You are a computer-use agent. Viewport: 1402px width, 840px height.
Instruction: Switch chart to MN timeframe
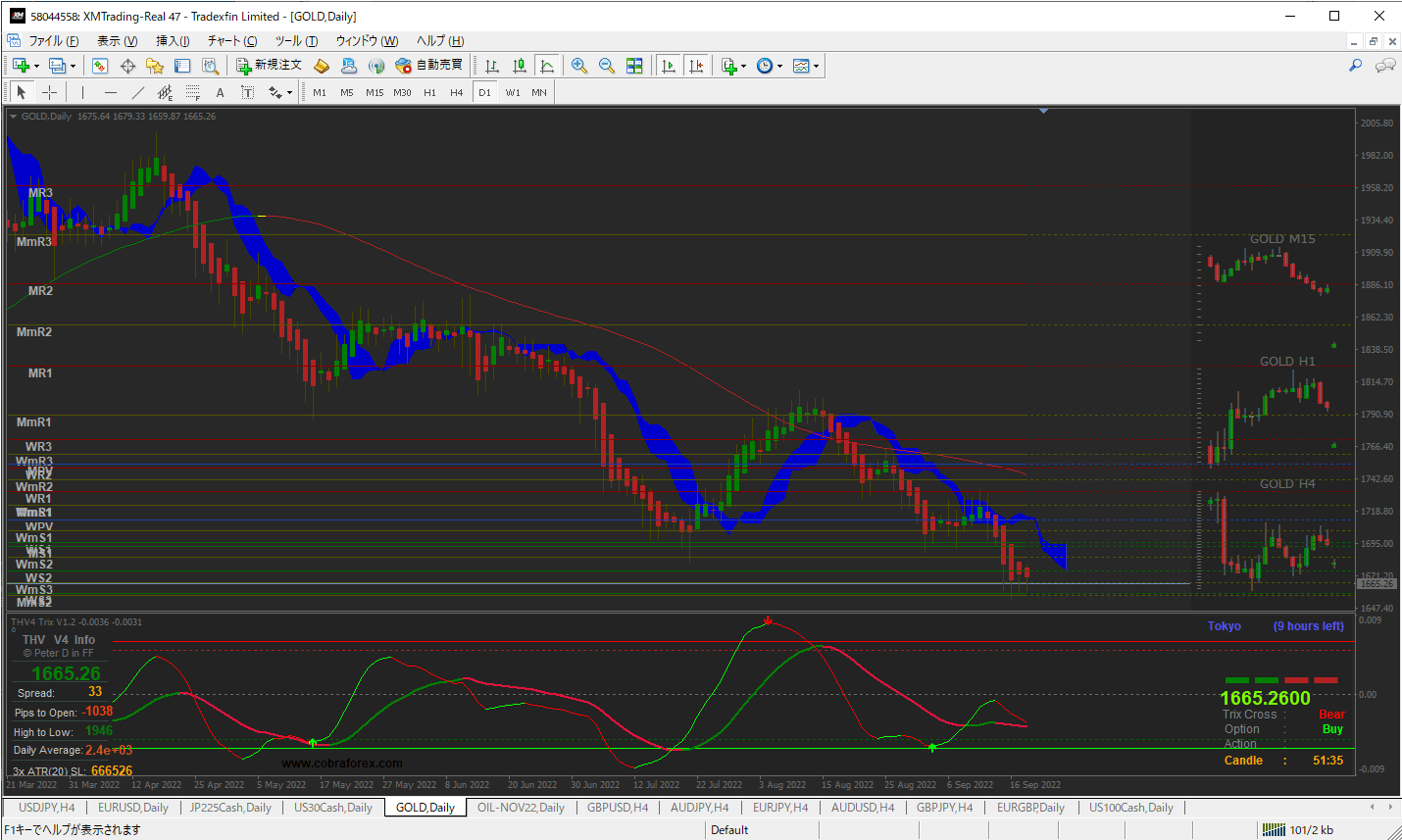pos(539,92)
